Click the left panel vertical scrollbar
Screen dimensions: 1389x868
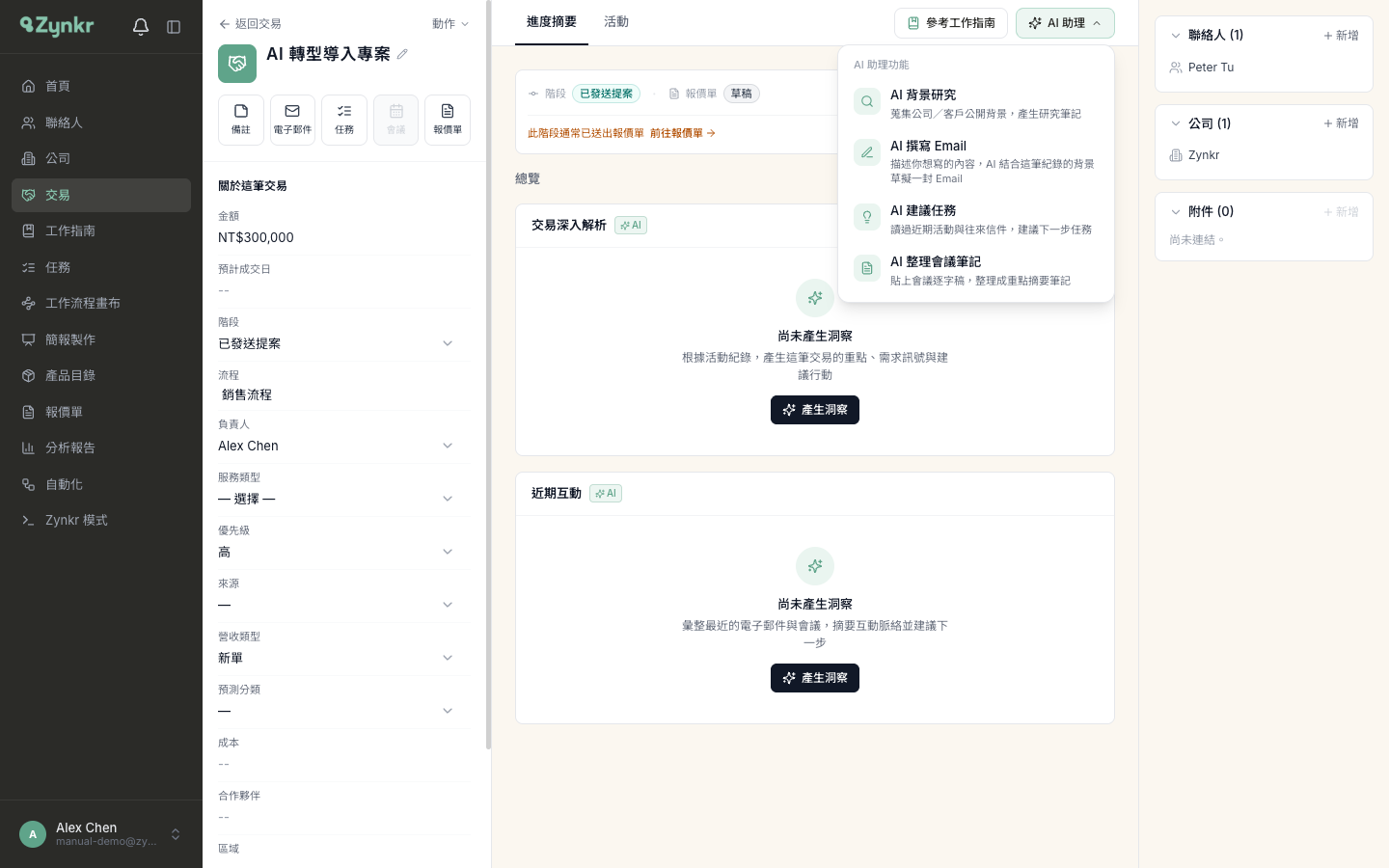489,374
